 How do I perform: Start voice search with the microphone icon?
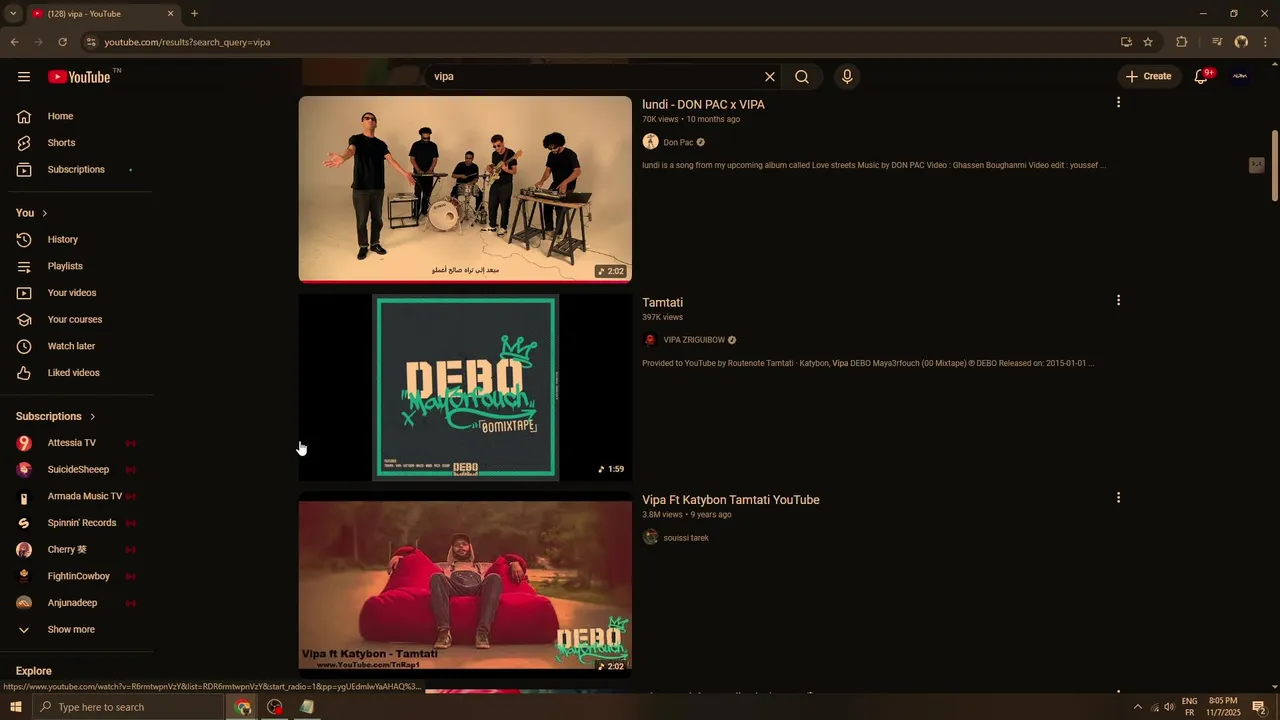click(x=847, y=77)
